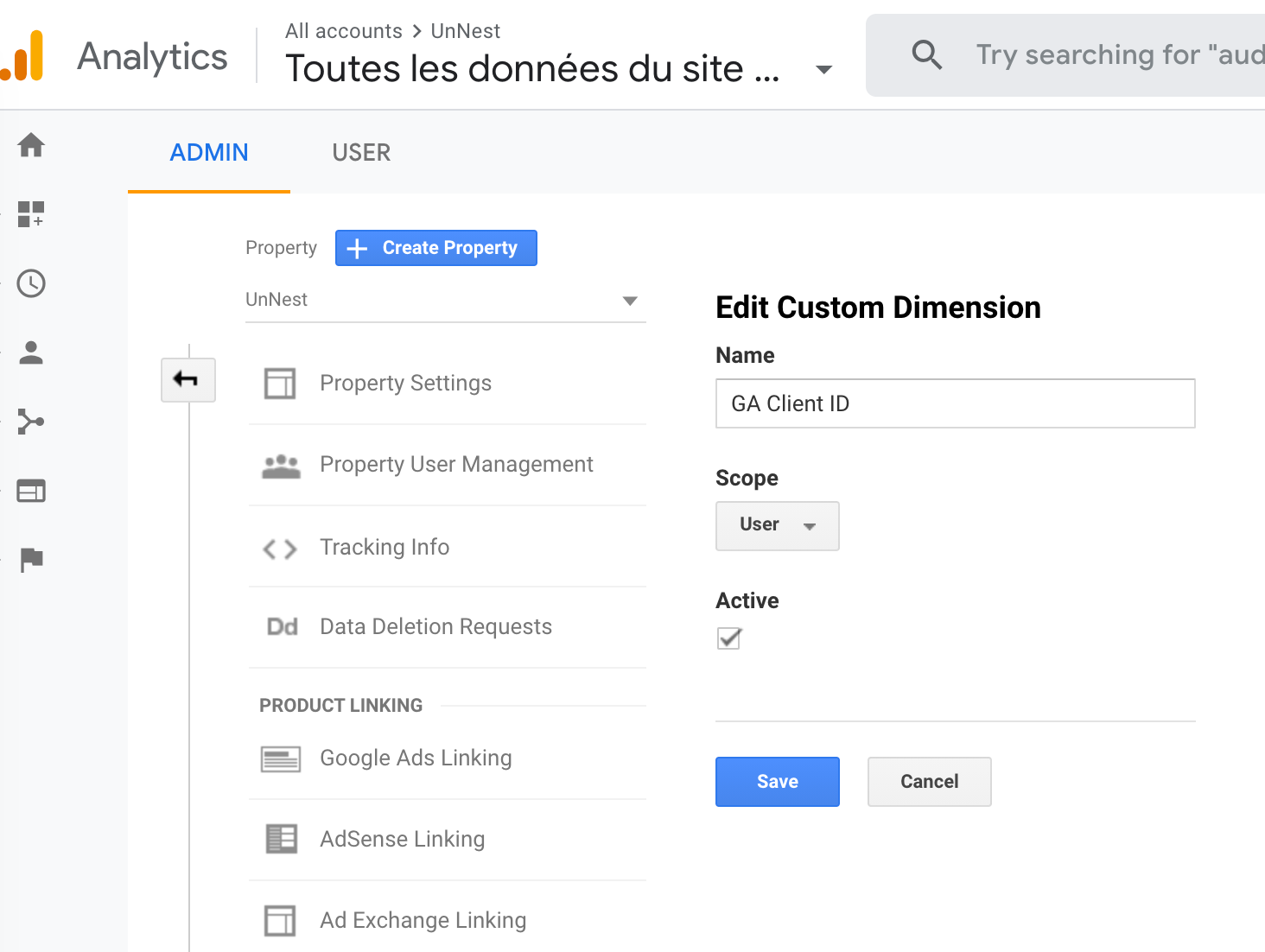
Task: Click the Property User Management people icon
Action: 281,466
